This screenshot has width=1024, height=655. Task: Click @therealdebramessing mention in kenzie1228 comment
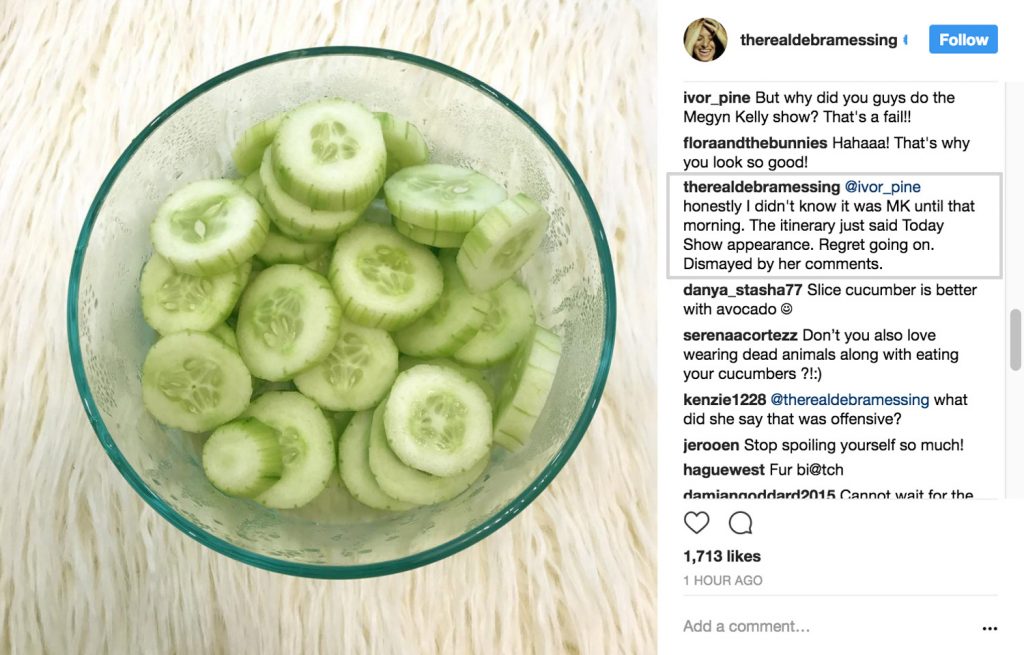[850, 400]
